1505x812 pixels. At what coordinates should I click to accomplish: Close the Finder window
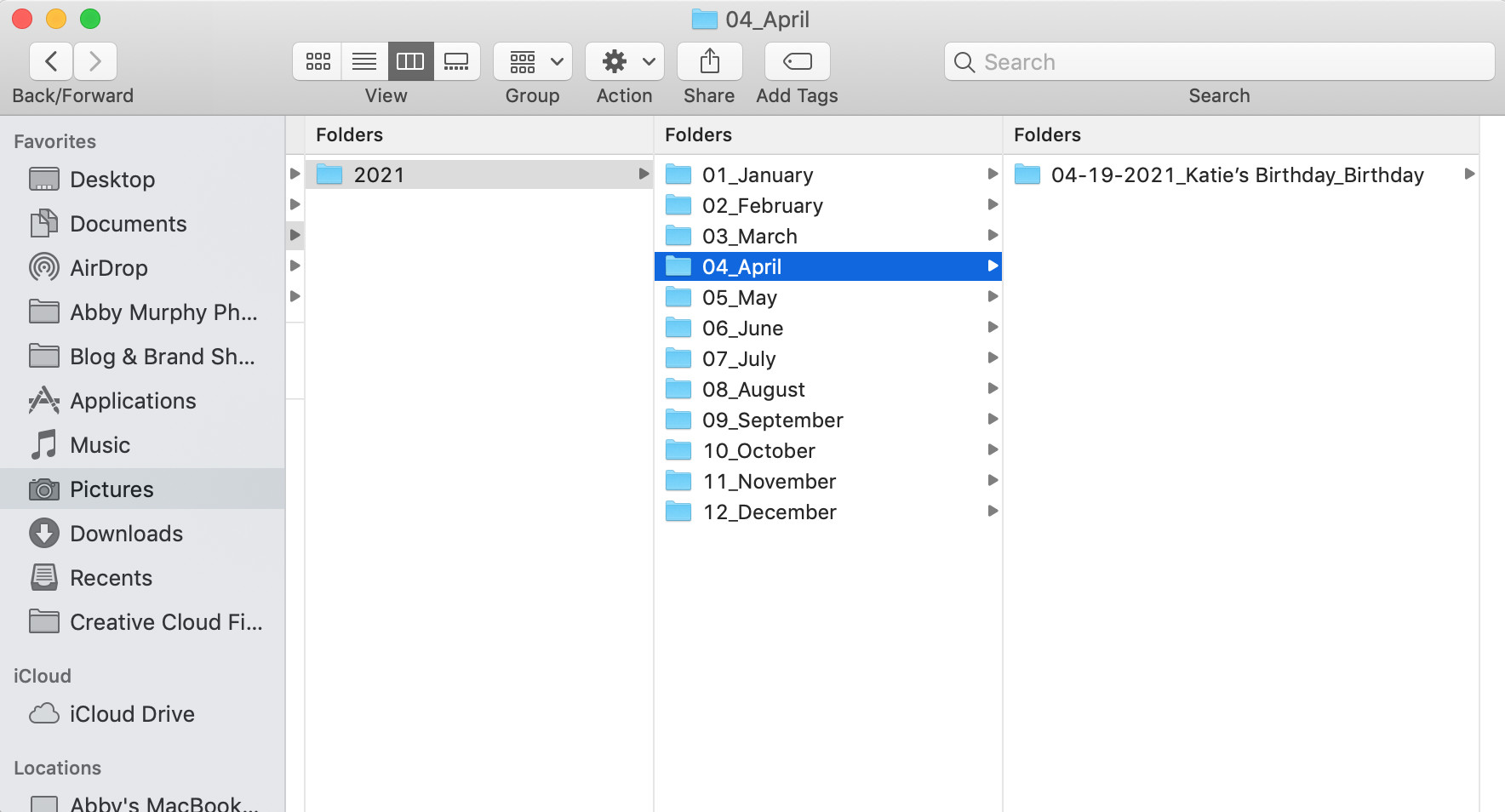coord(22,19)
